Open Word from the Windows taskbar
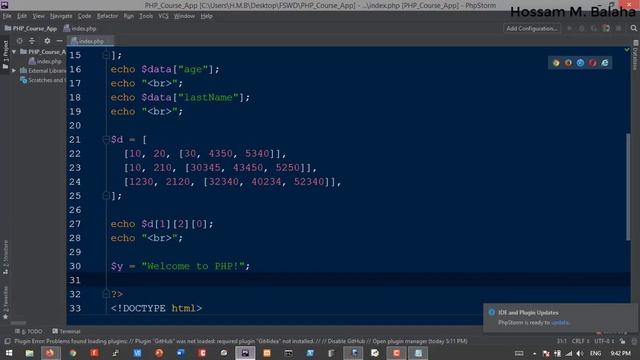 pyautogui.click(x=181, y=353)
